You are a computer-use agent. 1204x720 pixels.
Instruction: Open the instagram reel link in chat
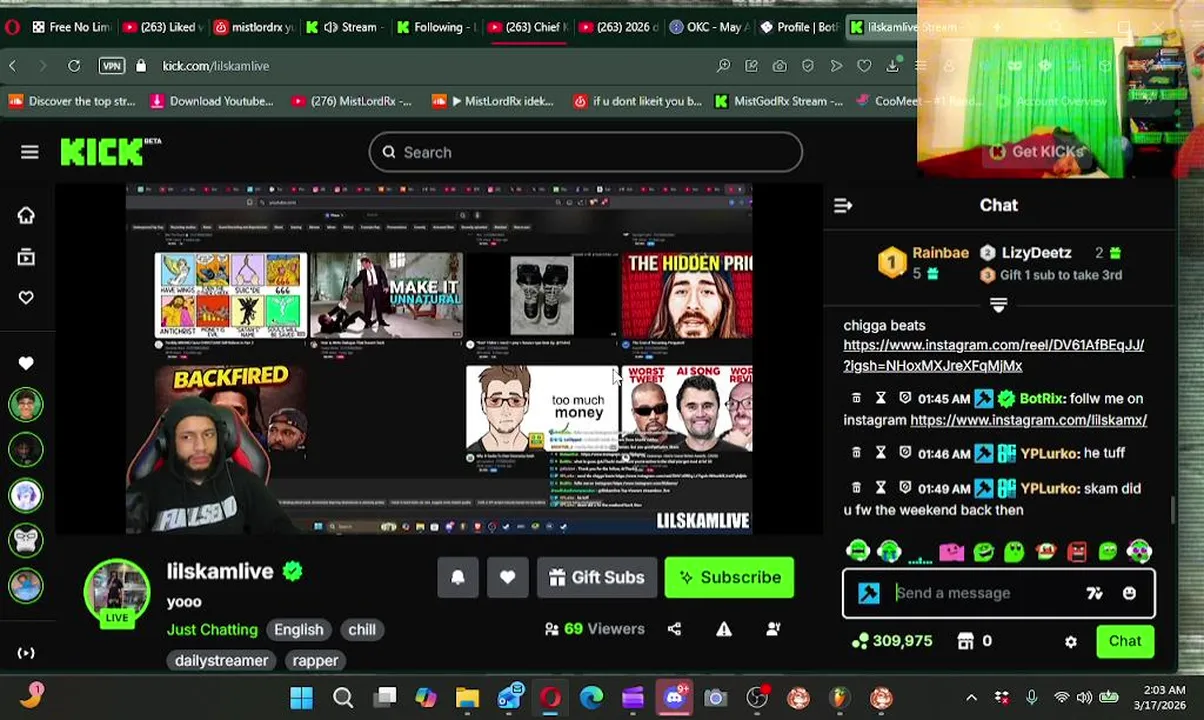click(993, 355)
